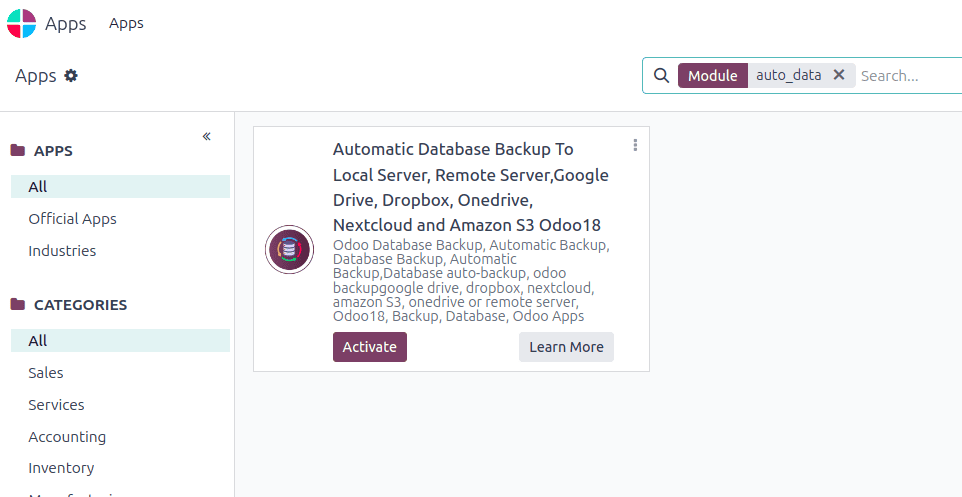Screen dimensions: 962x497
Task: Select Official Apps filter
Action: coord(72,219)
